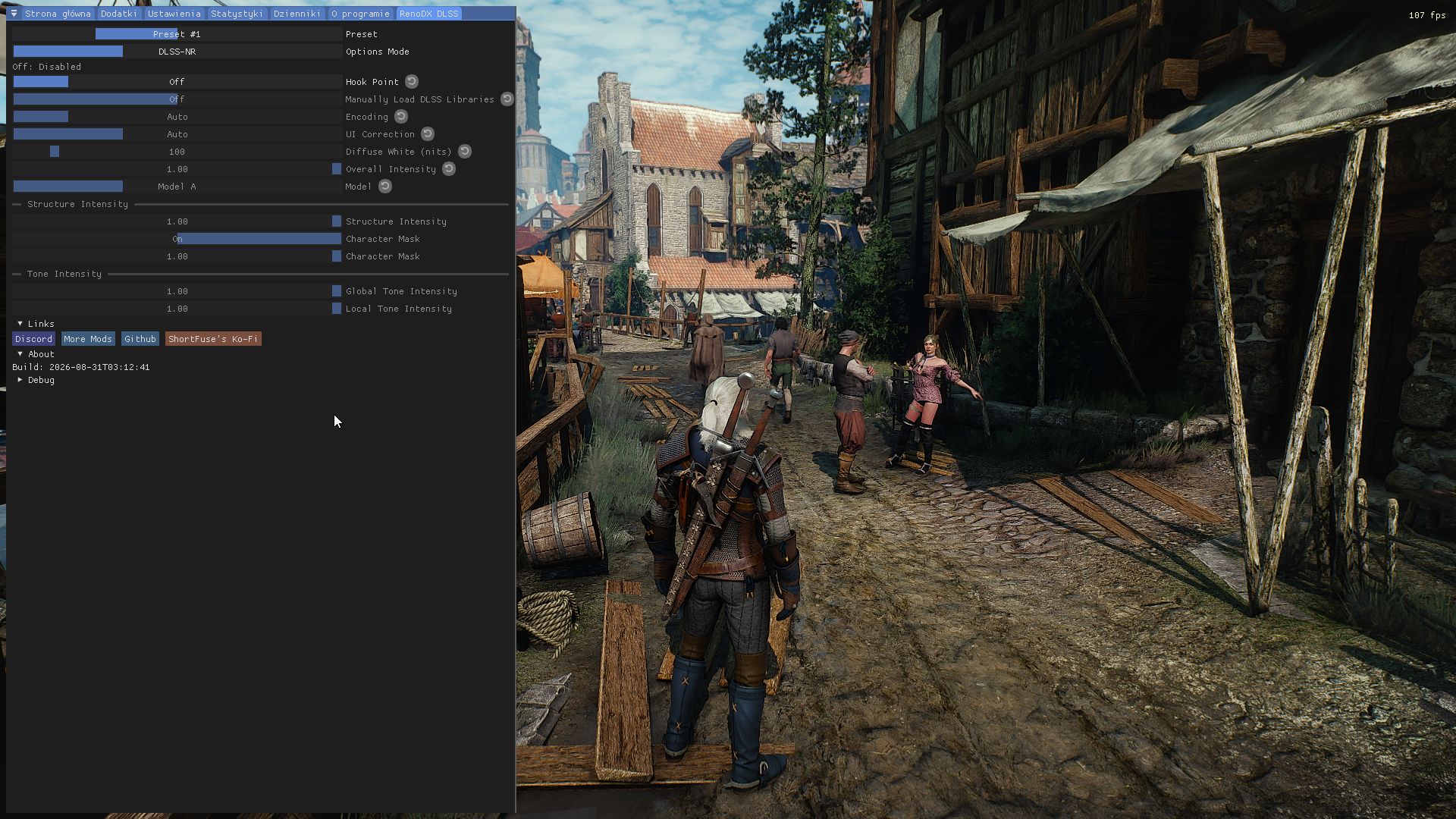Reset the UI Correction setting
Viewport: 1456px width, 819px height.
click(x=428, y=133)
